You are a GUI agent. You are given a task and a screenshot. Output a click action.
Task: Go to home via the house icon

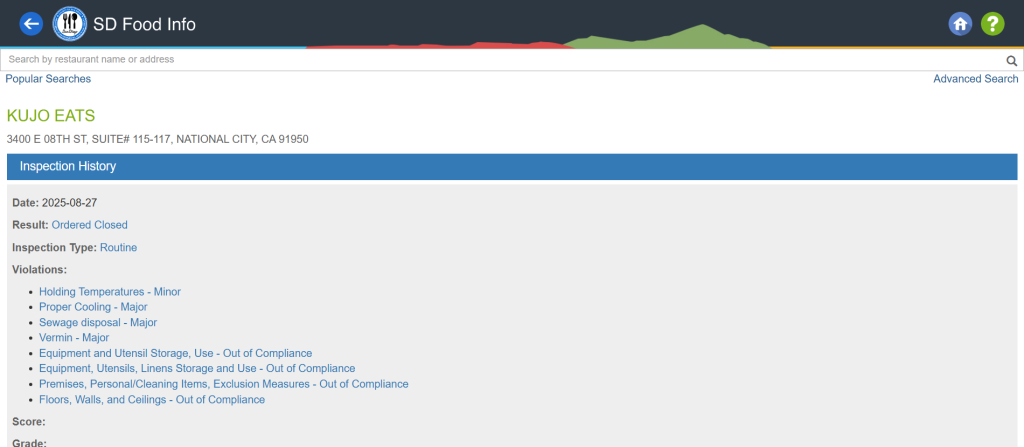(x=960, y=24)
